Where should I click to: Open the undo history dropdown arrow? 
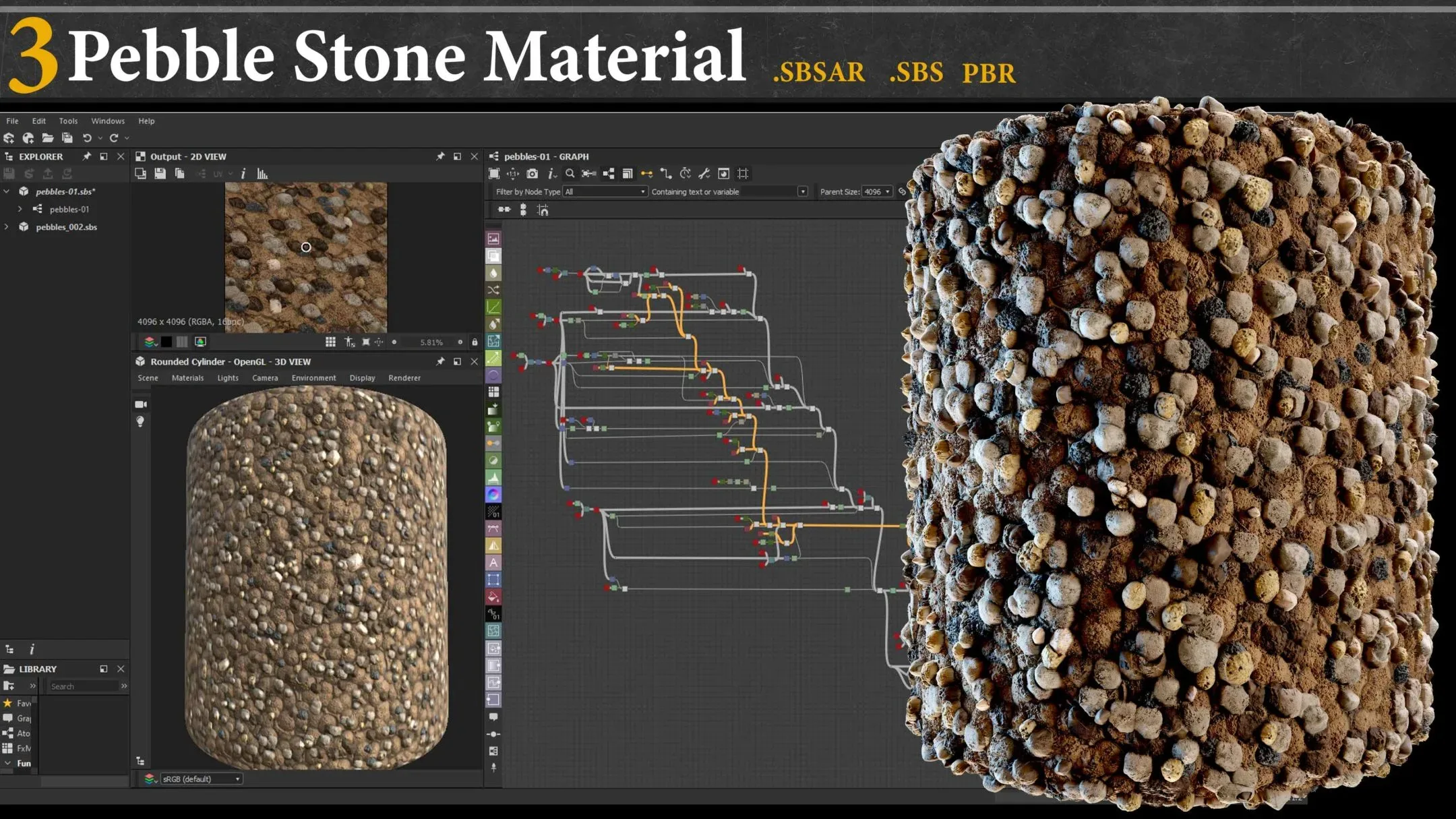point(100,138)
